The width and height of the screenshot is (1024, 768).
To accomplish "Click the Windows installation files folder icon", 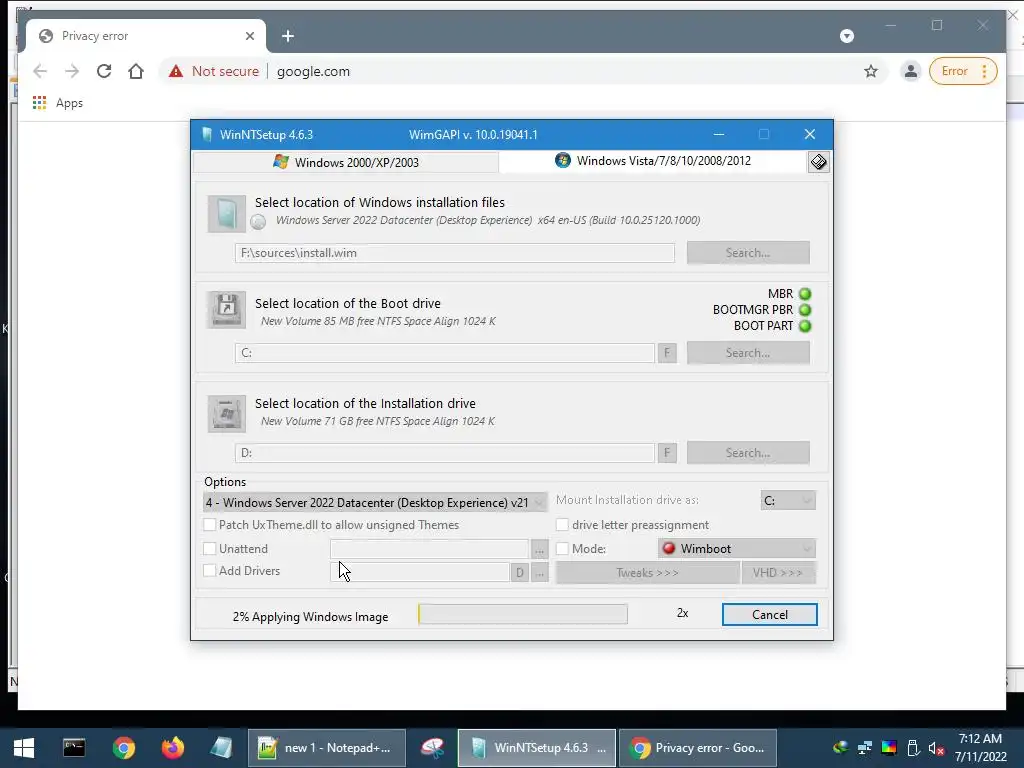I will pos(227,214).
